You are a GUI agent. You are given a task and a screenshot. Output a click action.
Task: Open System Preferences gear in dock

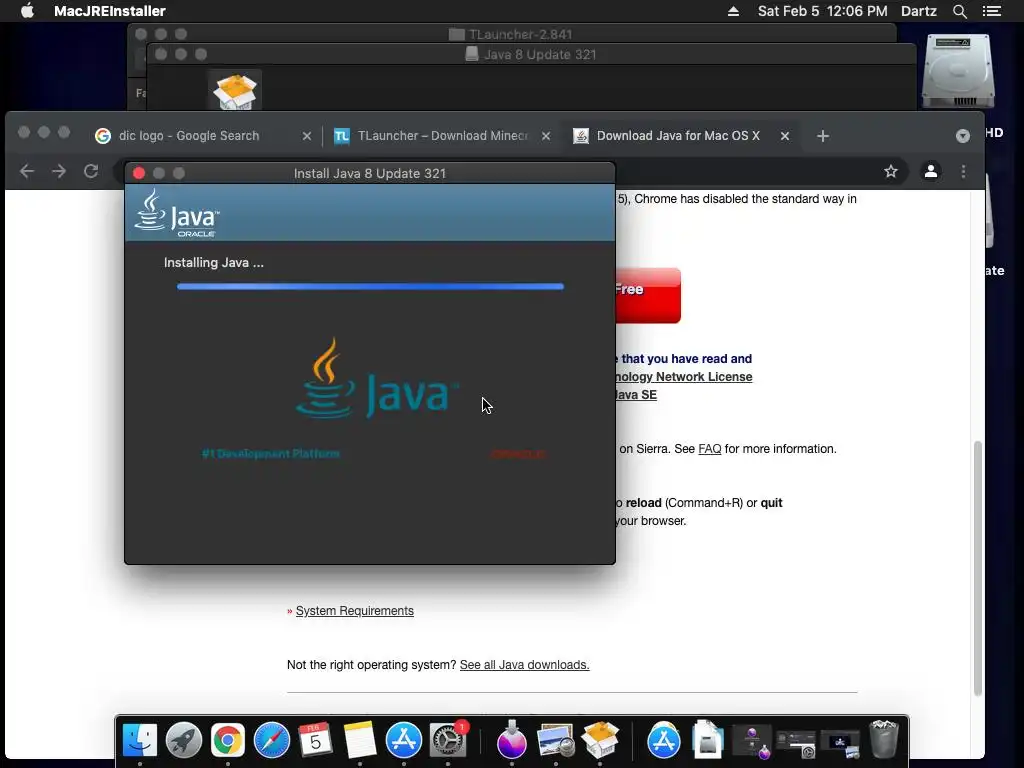(448, 740)
